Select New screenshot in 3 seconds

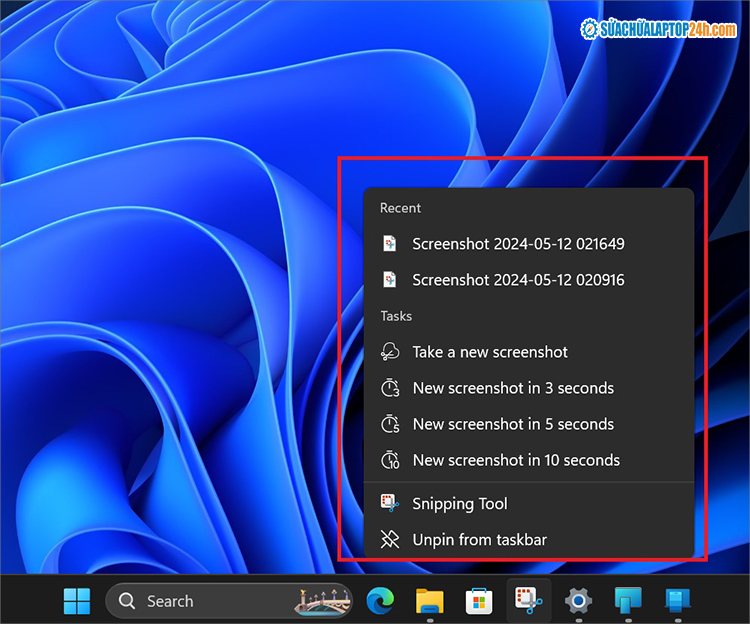tap(529, 388)
